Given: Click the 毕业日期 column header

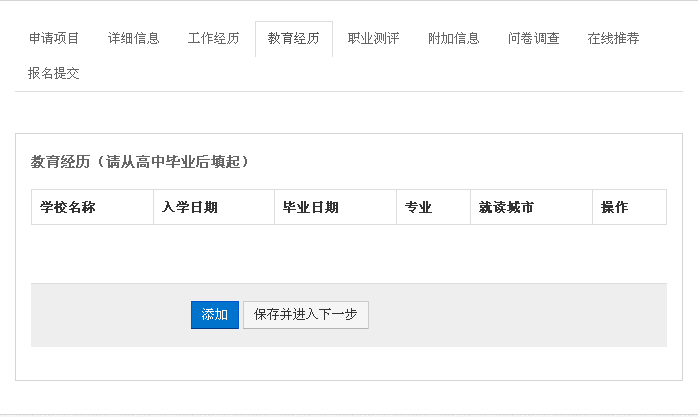Looking at the screenshot, I should click(336, 207).
